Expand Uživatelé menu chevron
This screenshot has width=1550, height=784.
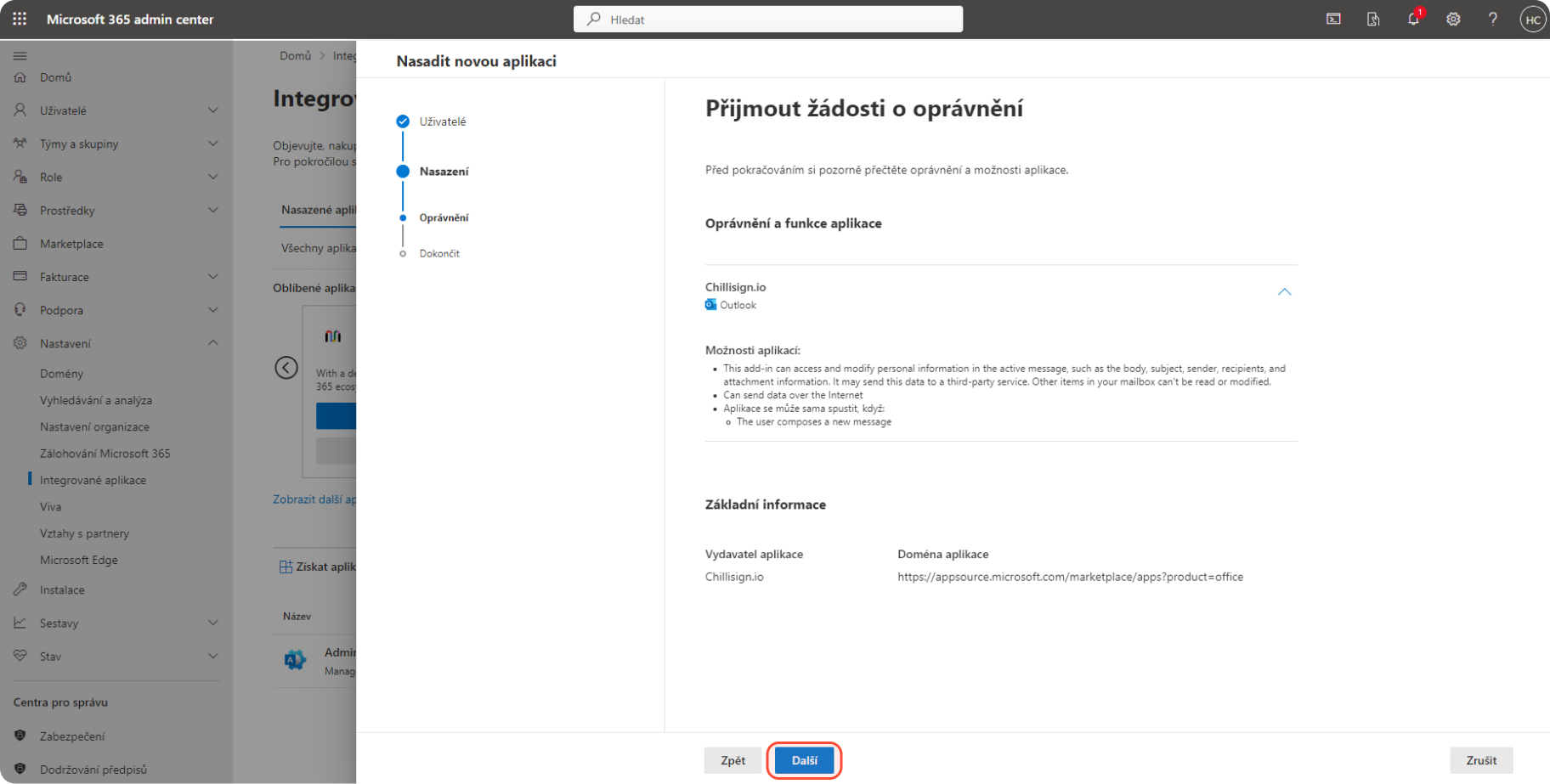click(213, 110)
